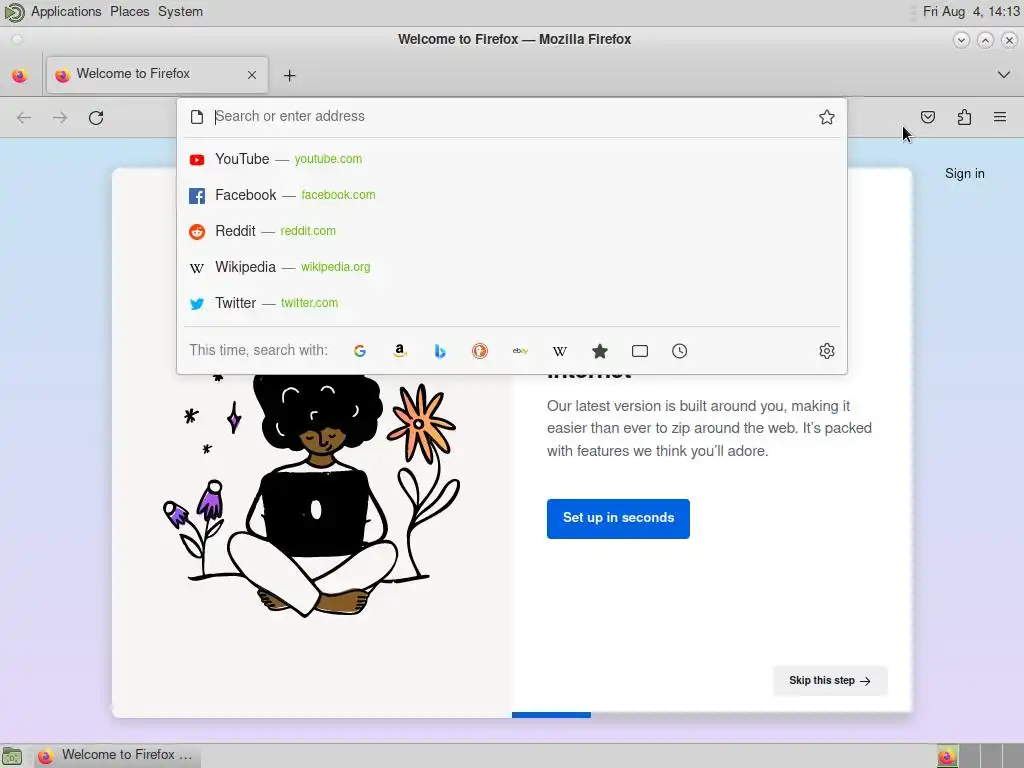Click show desktop icon in bottom panel
This screenshot has width=1024, height=768.
coord(12,756)
